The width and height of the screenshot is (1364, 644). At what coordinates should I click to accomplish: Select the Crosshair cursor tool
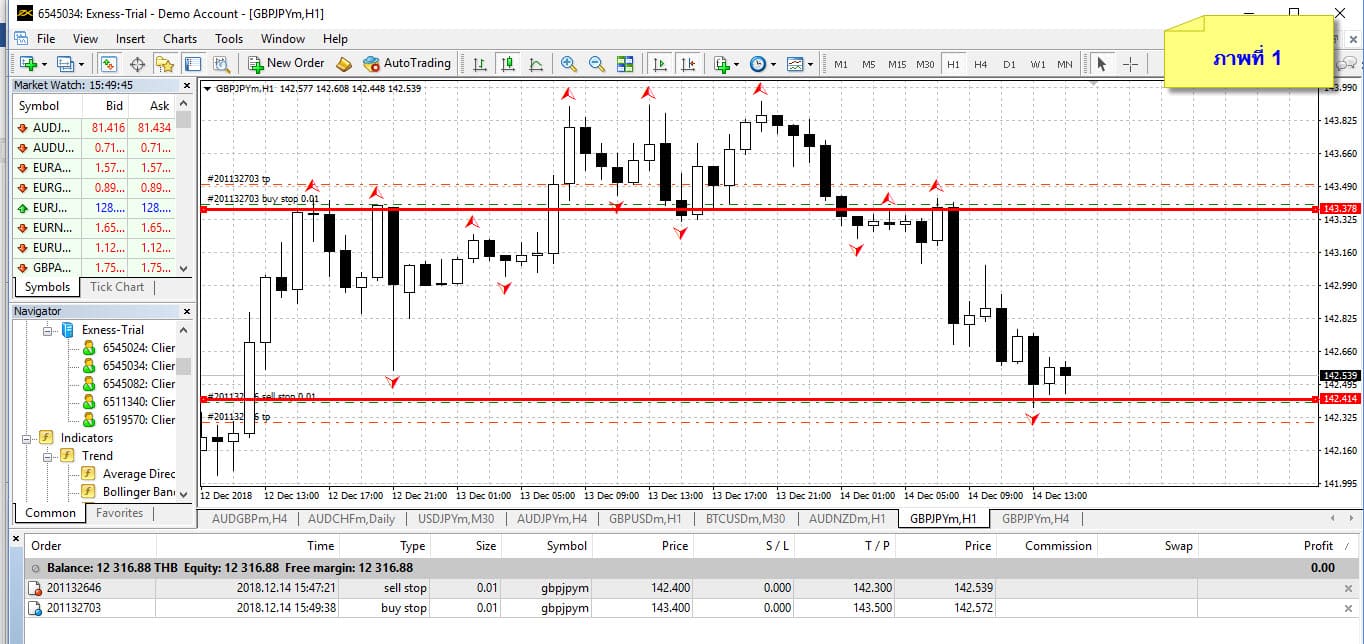click(x=1130, y=64)
